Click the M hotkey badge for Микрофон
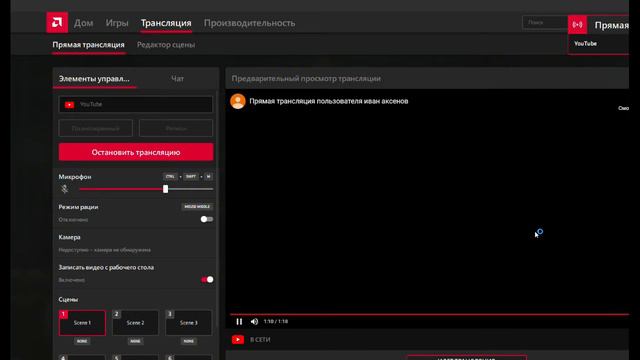 pos(208,177)
